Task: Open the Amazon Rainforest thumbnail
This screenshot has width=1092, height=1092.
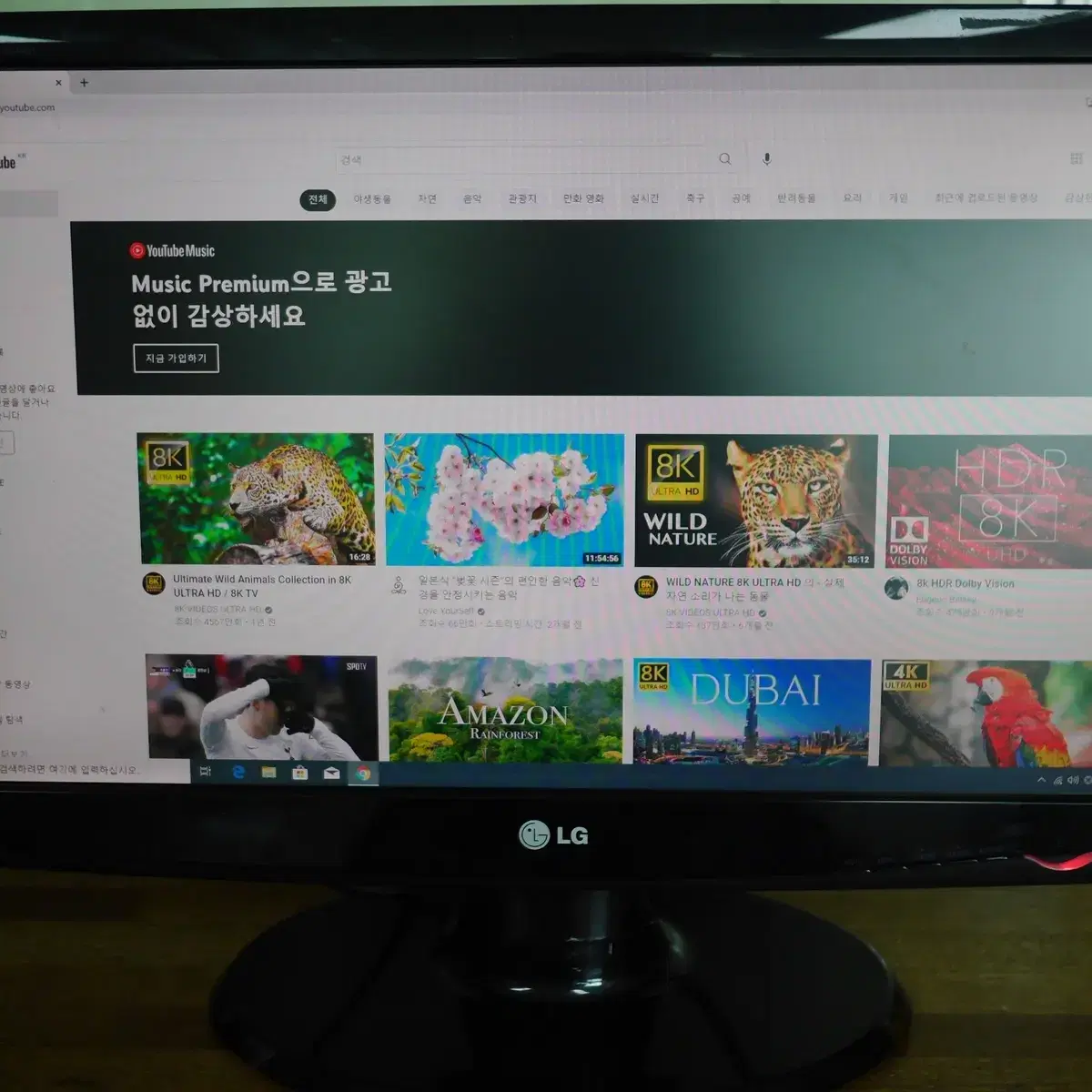Action: [x=506, y=711]
